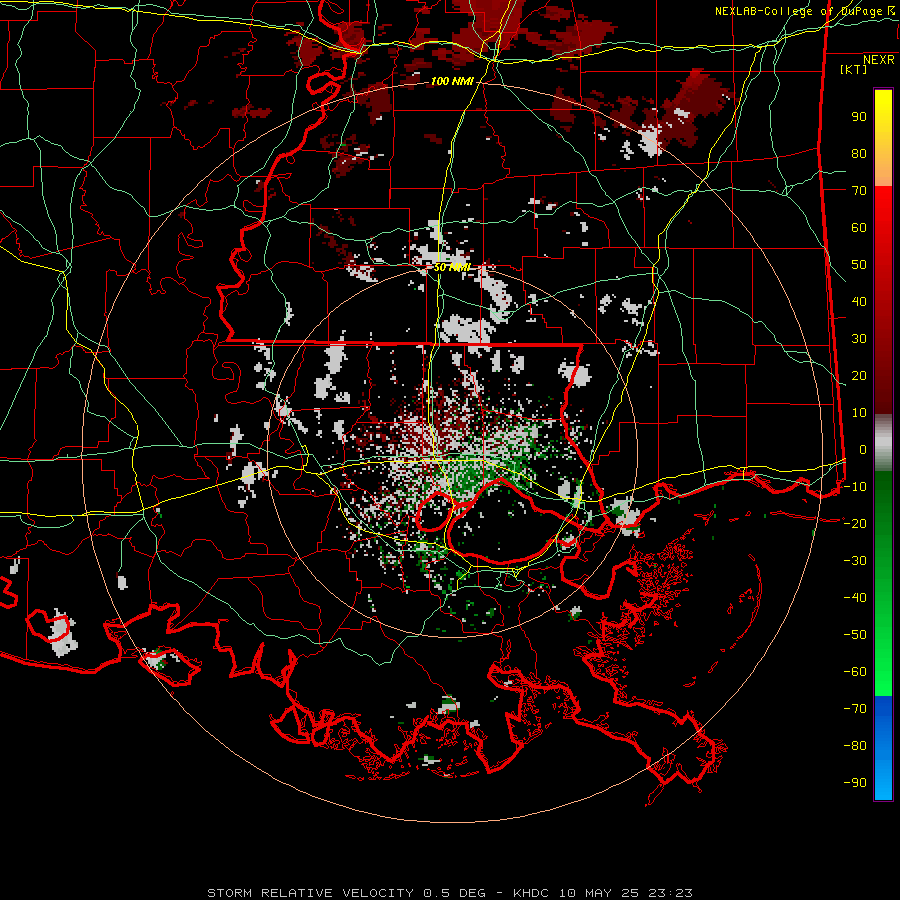Click the positive 10 scale value
This screenshot has width=900, height=900.
pyautogui.click(x=859, y=413)
